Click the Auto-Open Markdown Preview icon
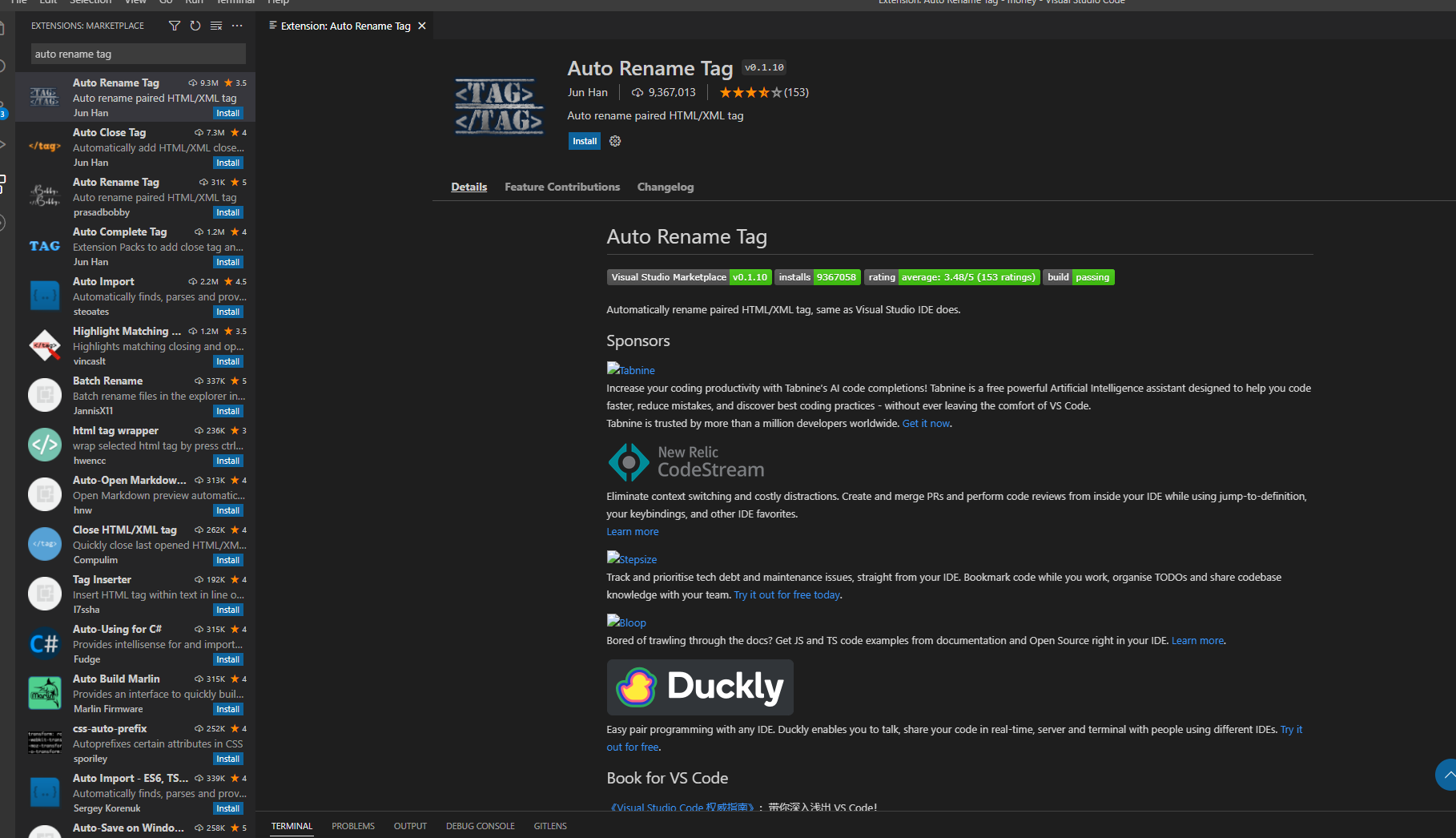 pyautogui.click(x=45, y=494)
